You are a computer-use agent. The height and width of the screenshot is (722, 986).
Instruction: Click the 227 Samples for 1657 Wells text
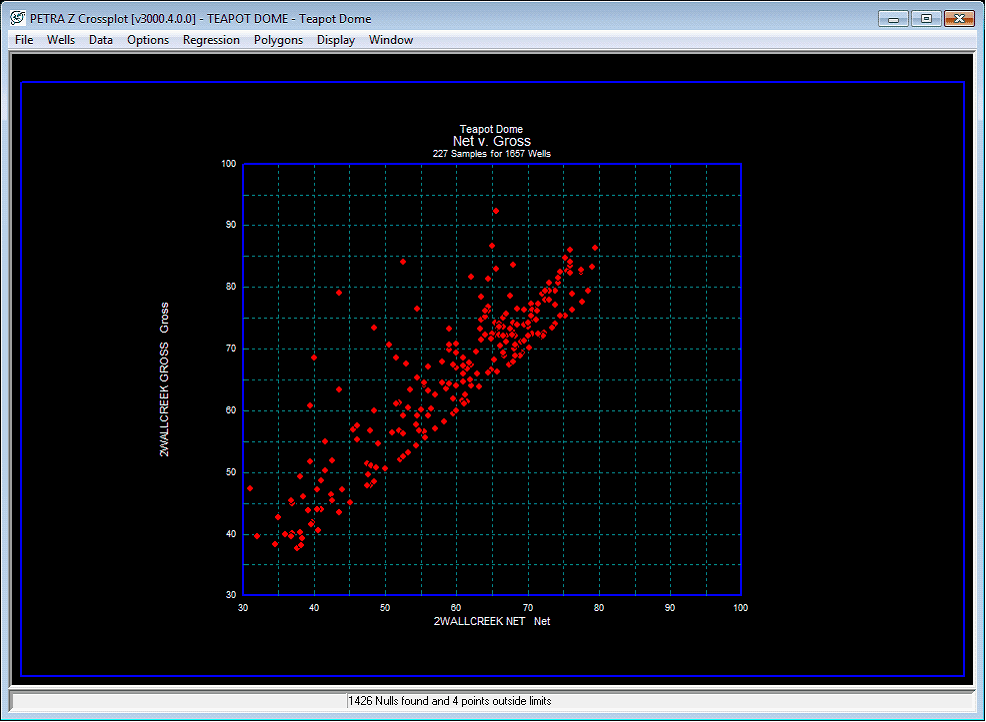491,152
